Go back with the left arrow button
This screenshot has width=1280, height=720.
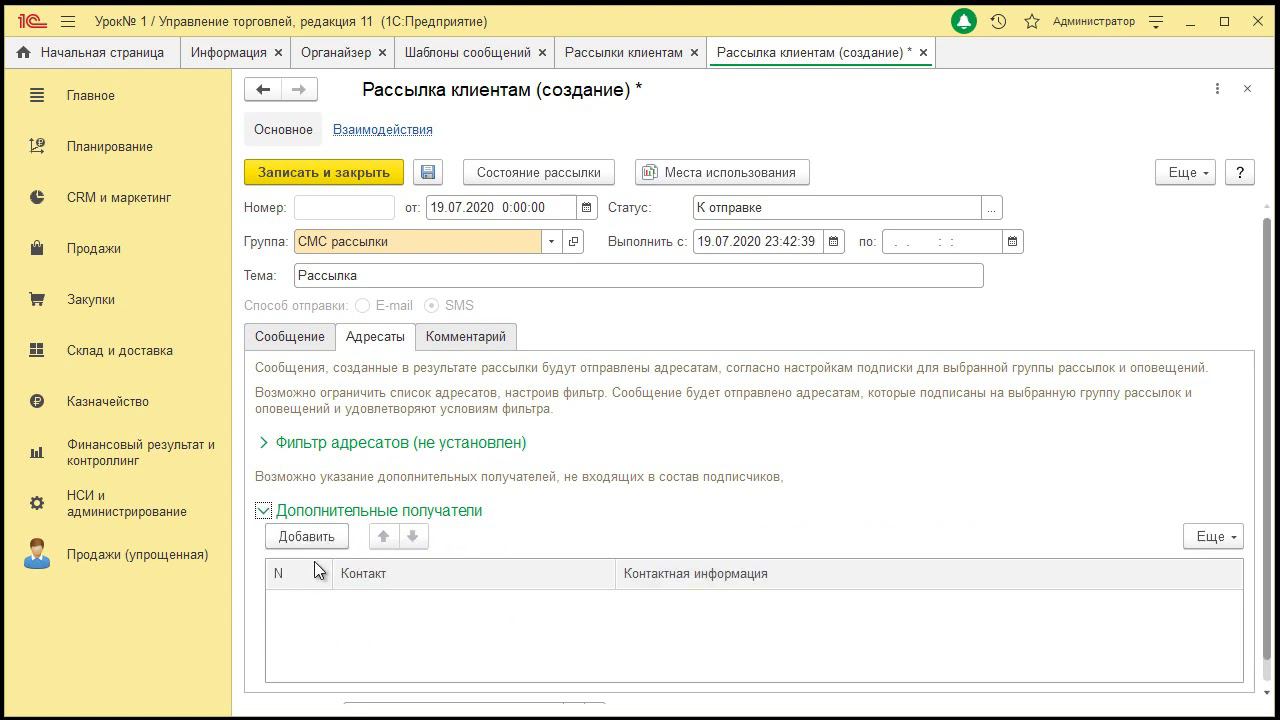[x=263, y=90]
